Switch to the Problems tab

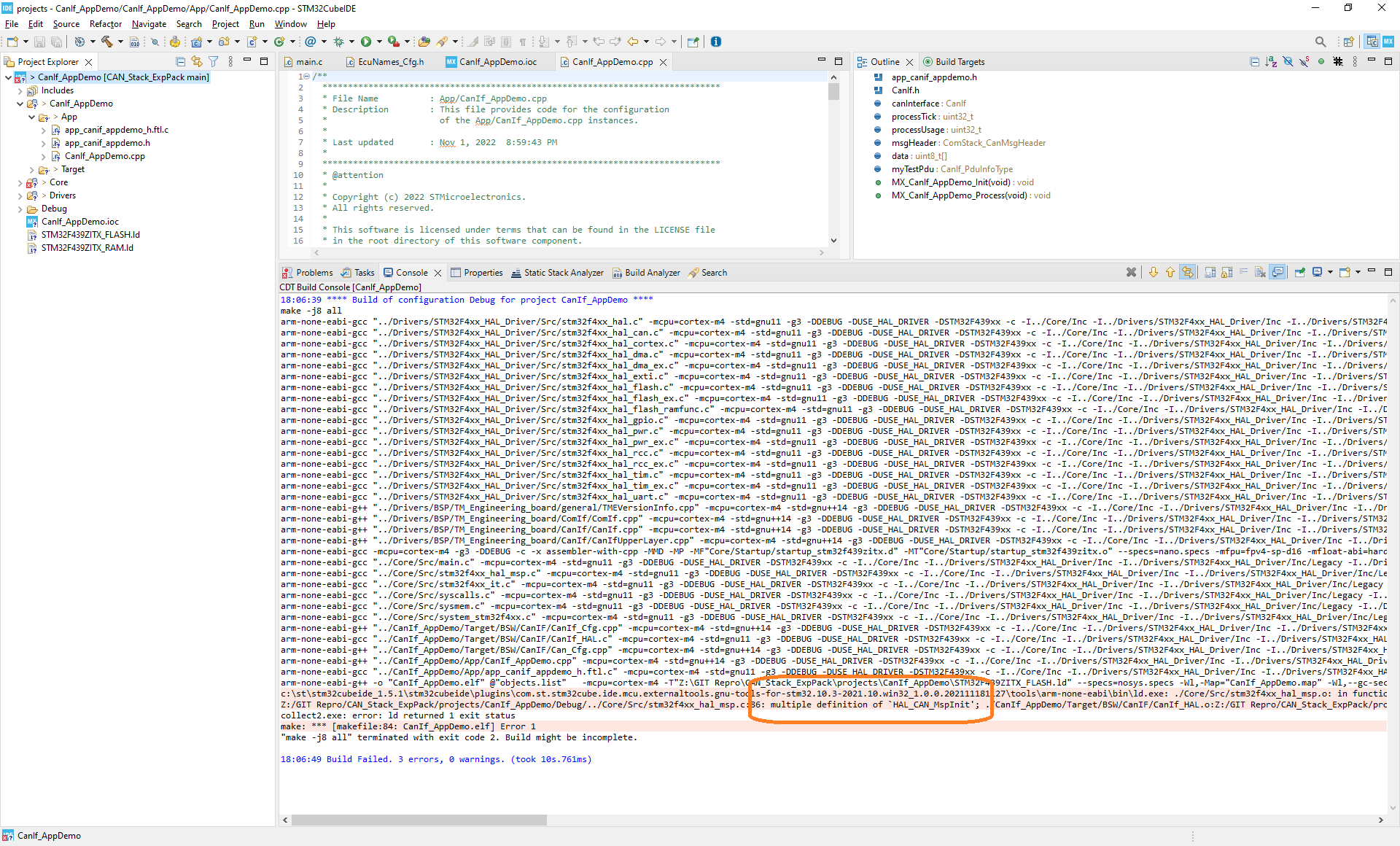[x=308, y=273]
